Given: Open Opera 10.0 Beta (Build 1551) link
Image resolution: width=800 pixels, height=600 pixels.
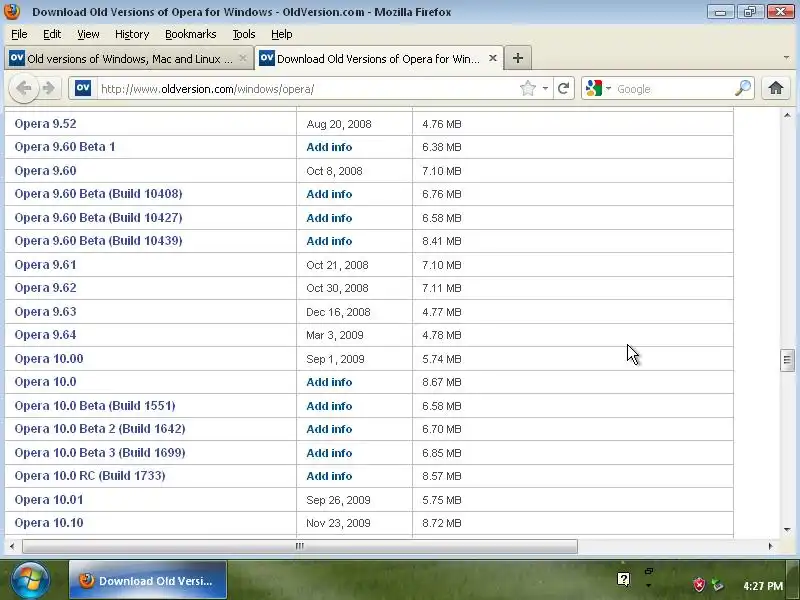Looking at the screenshot, I should click(x=95, y=406).
